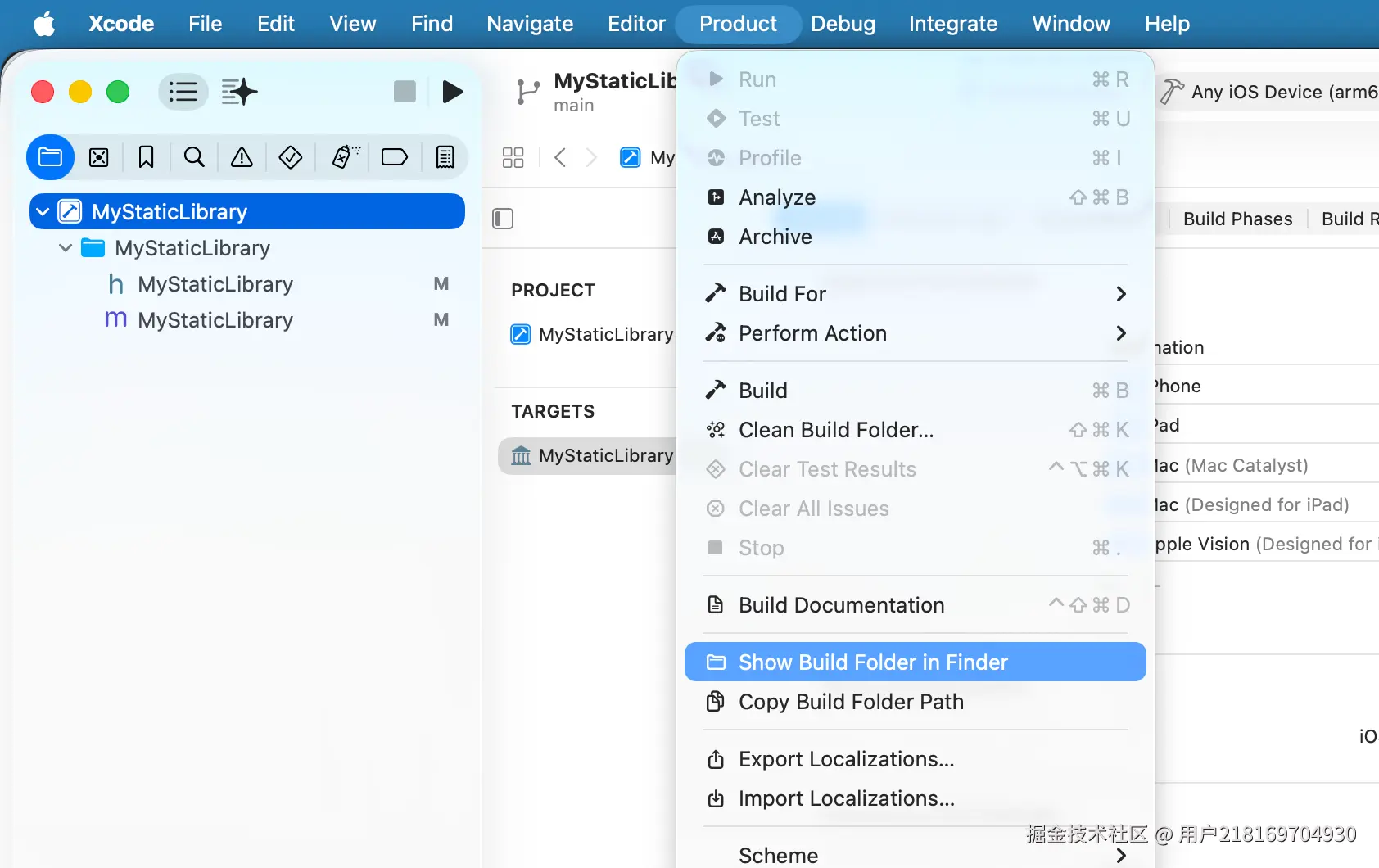Open the Navigate menu
This screenshot has width=1379, height=868.
tap(530, 24)
